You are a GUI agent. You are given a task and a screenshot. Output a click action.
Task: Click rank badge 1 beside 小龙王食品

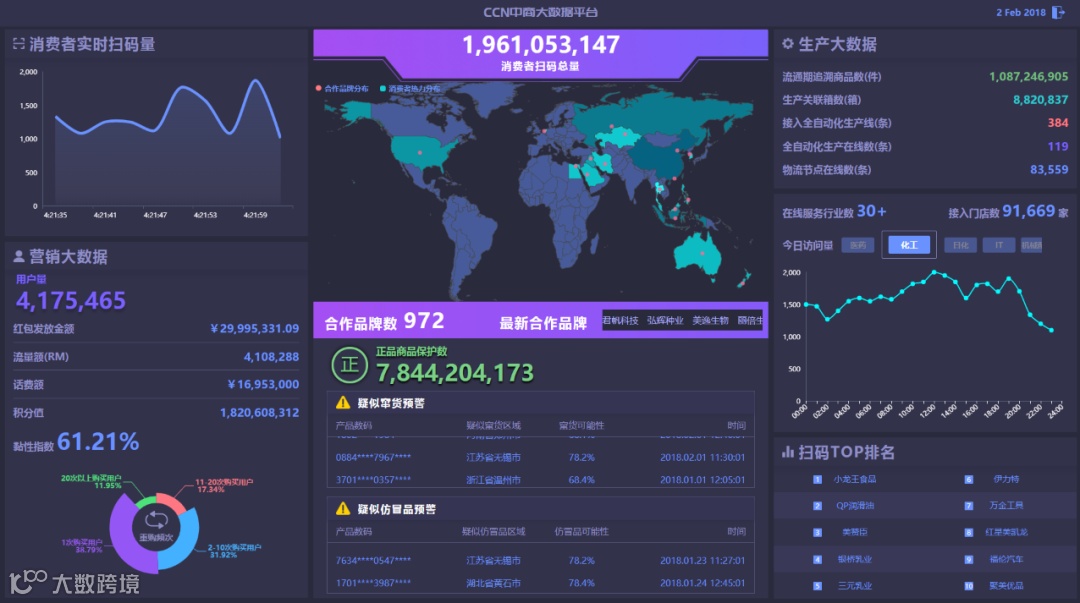click(818, 480)
